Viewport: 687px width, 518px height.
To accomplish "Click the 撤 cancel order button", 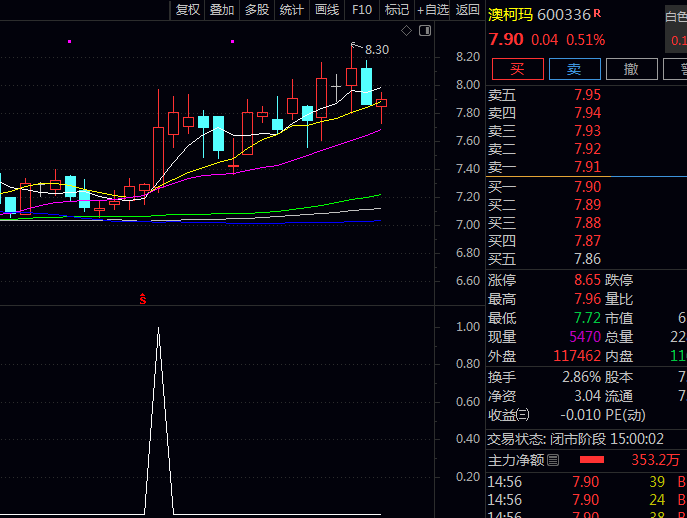I will click(x=631, y=69).
